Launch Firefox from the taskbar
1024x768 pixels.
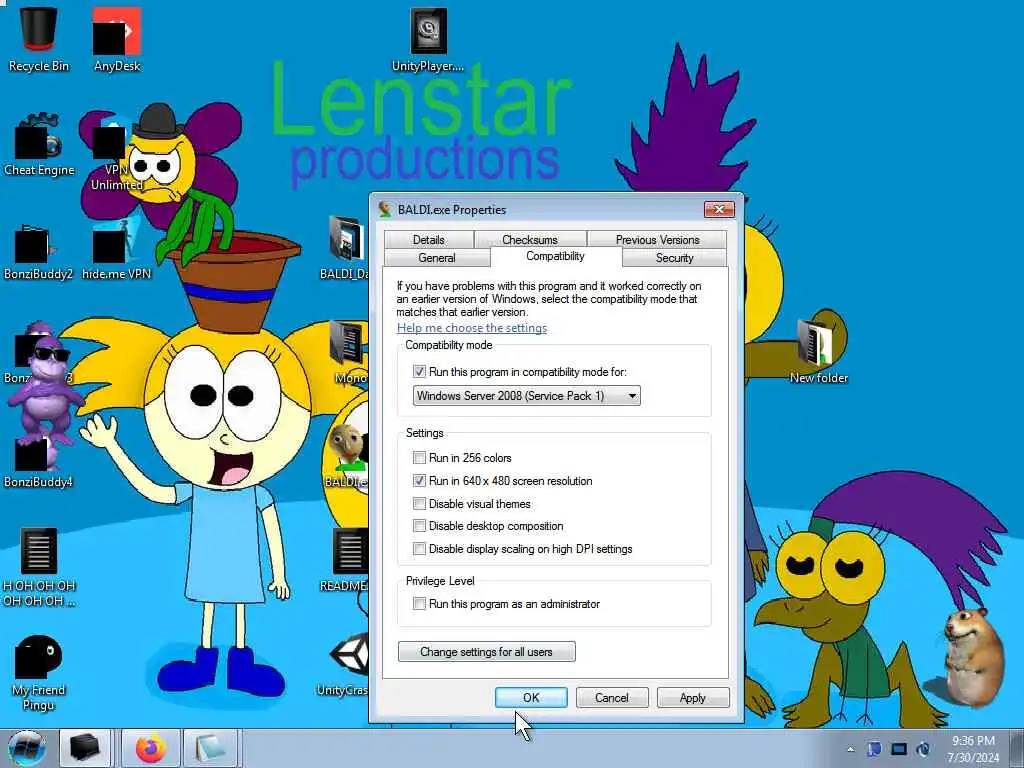point(151,748)
